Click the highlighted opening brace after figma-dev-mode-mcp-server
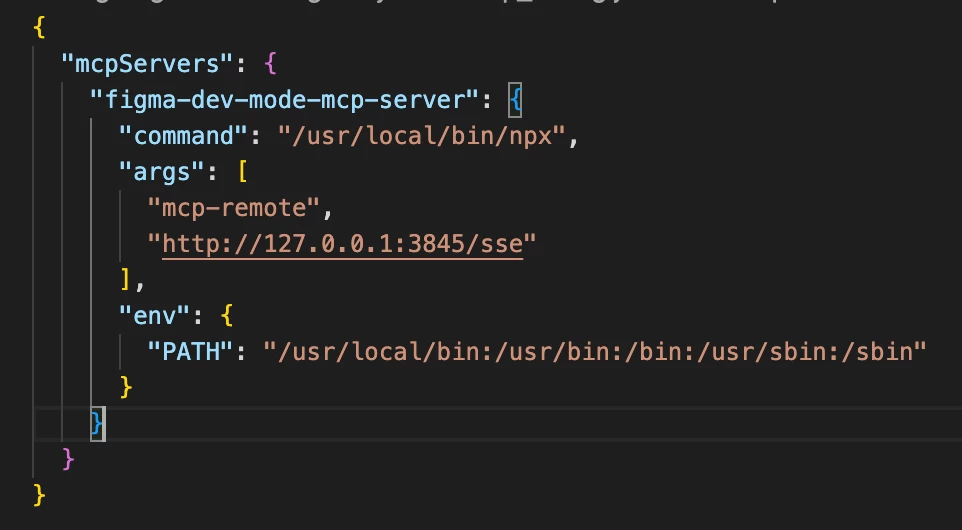Viewport: 962px width, 530px height. pos(515,100)
